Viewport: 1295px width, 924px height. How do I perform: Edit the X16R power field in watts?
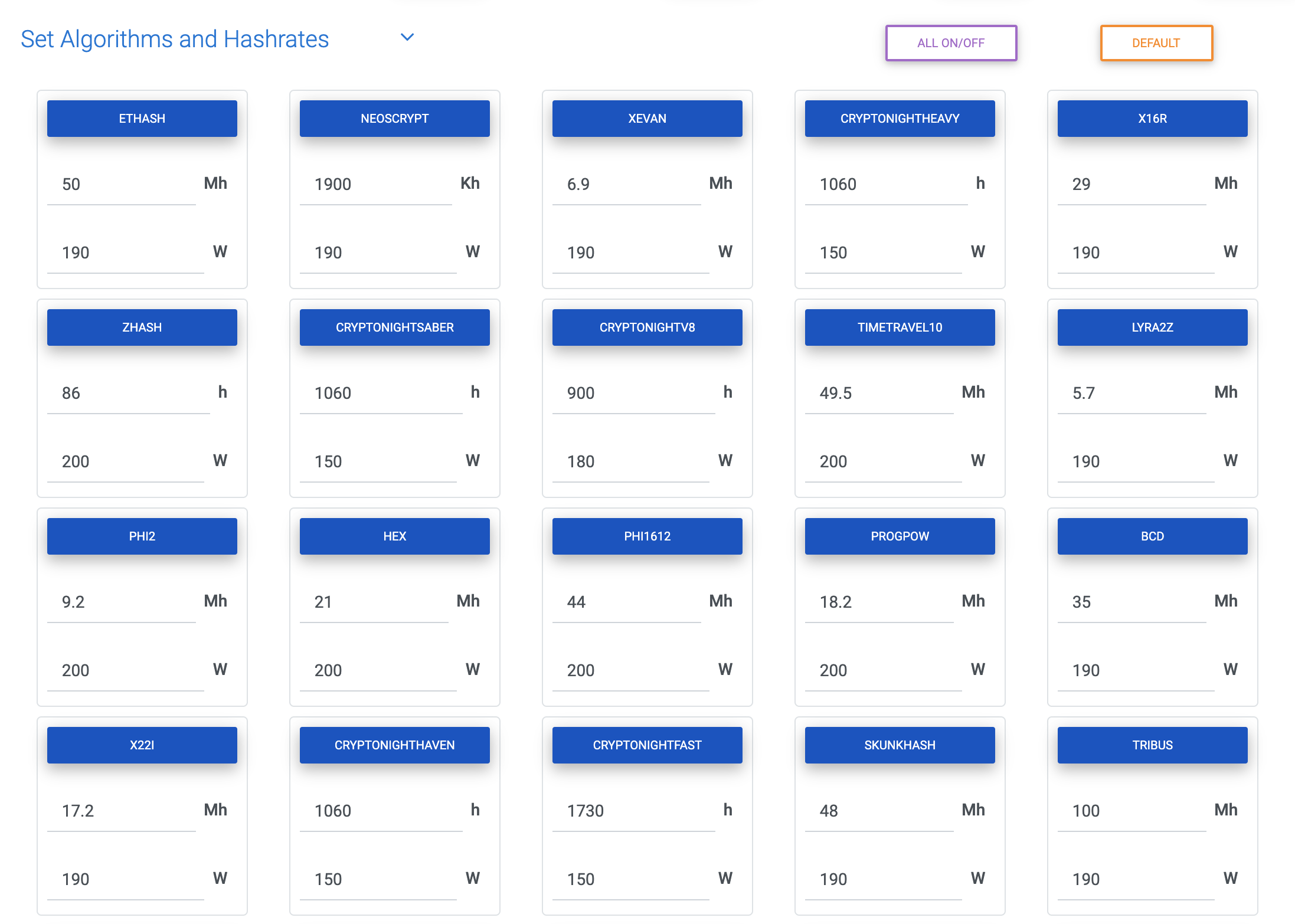click(1136, 253)
